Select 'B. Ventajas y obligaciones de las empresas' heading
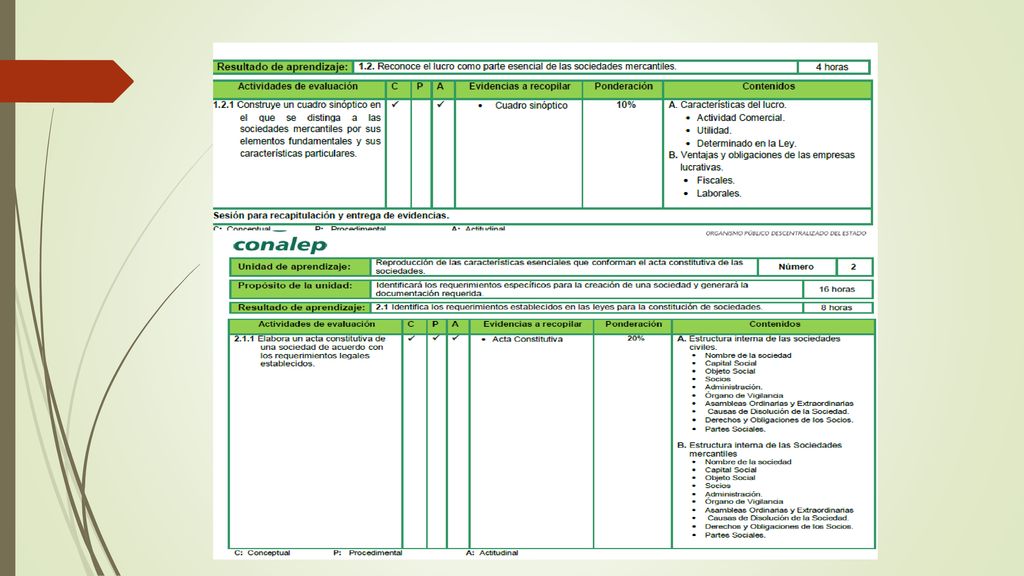Screen dimensions: 1024x576 coord(761,155)
